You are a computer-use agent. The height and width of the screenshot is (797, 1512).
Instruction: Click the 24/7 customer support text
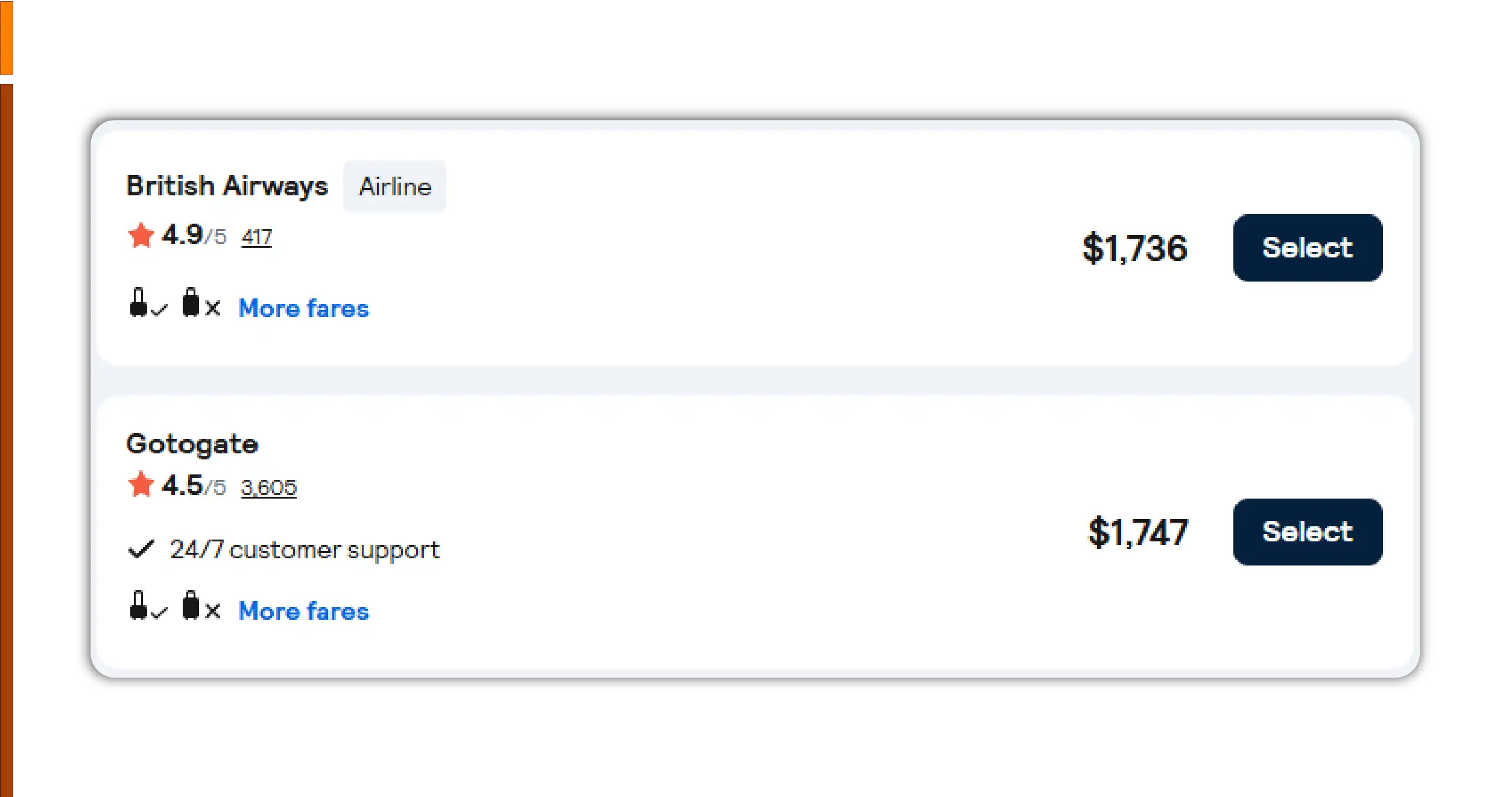click(305, 550)
